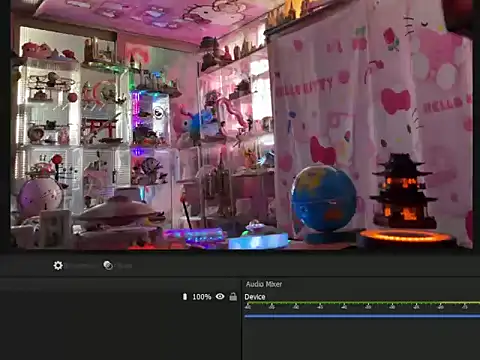Open source Filters via the overlapping-circles icon
This screenshot has width=480, height=360.
(108, 265)
